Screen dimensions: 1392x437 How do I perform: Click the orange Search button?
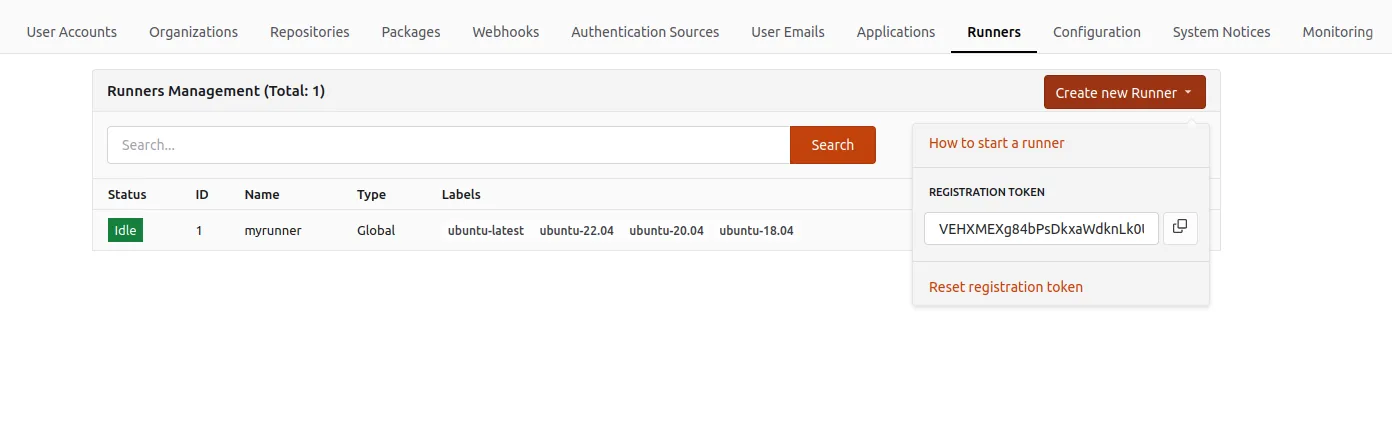(x=832, y=145)
